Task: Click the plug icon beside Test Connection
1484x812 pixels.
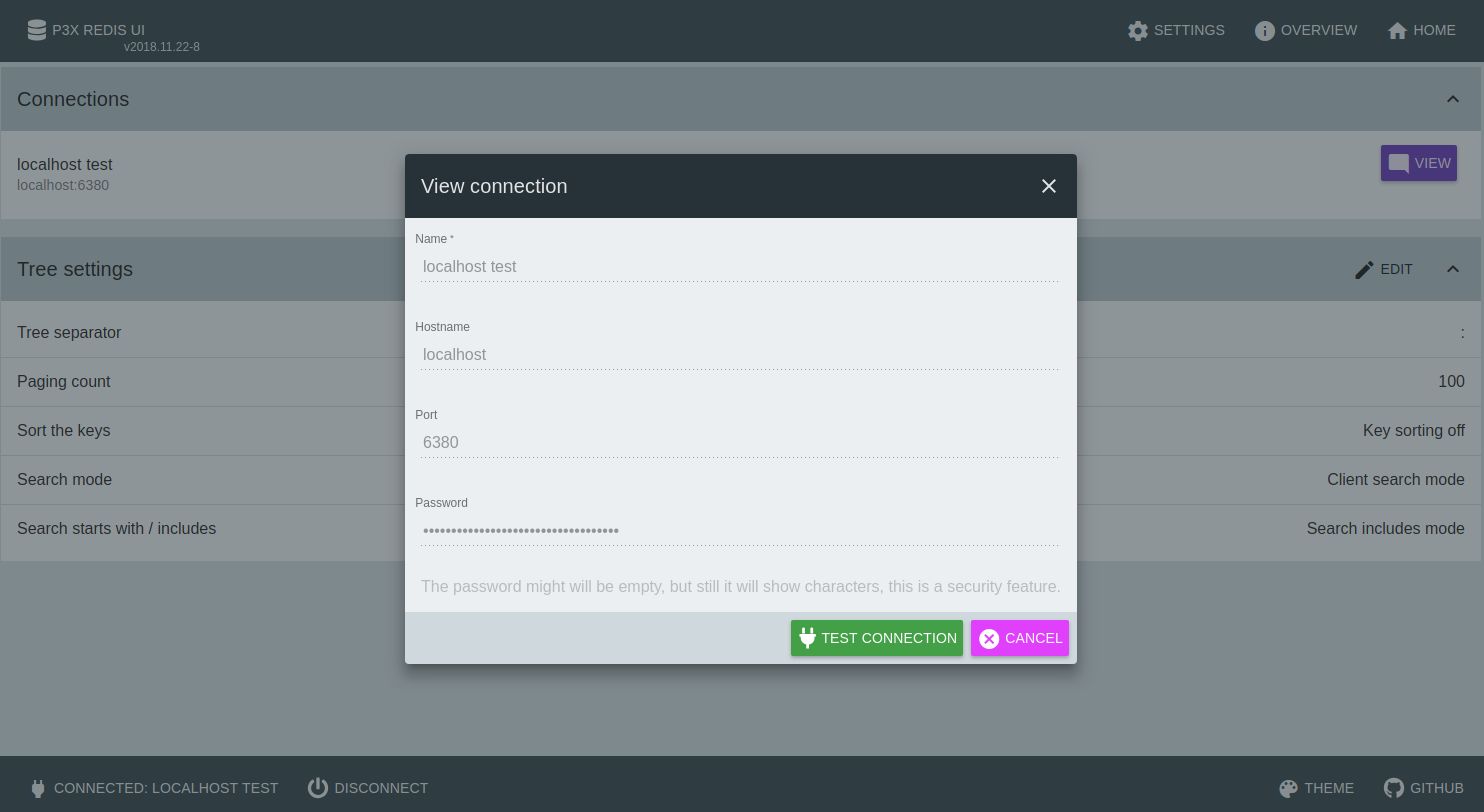Action: tap(808, 638)
